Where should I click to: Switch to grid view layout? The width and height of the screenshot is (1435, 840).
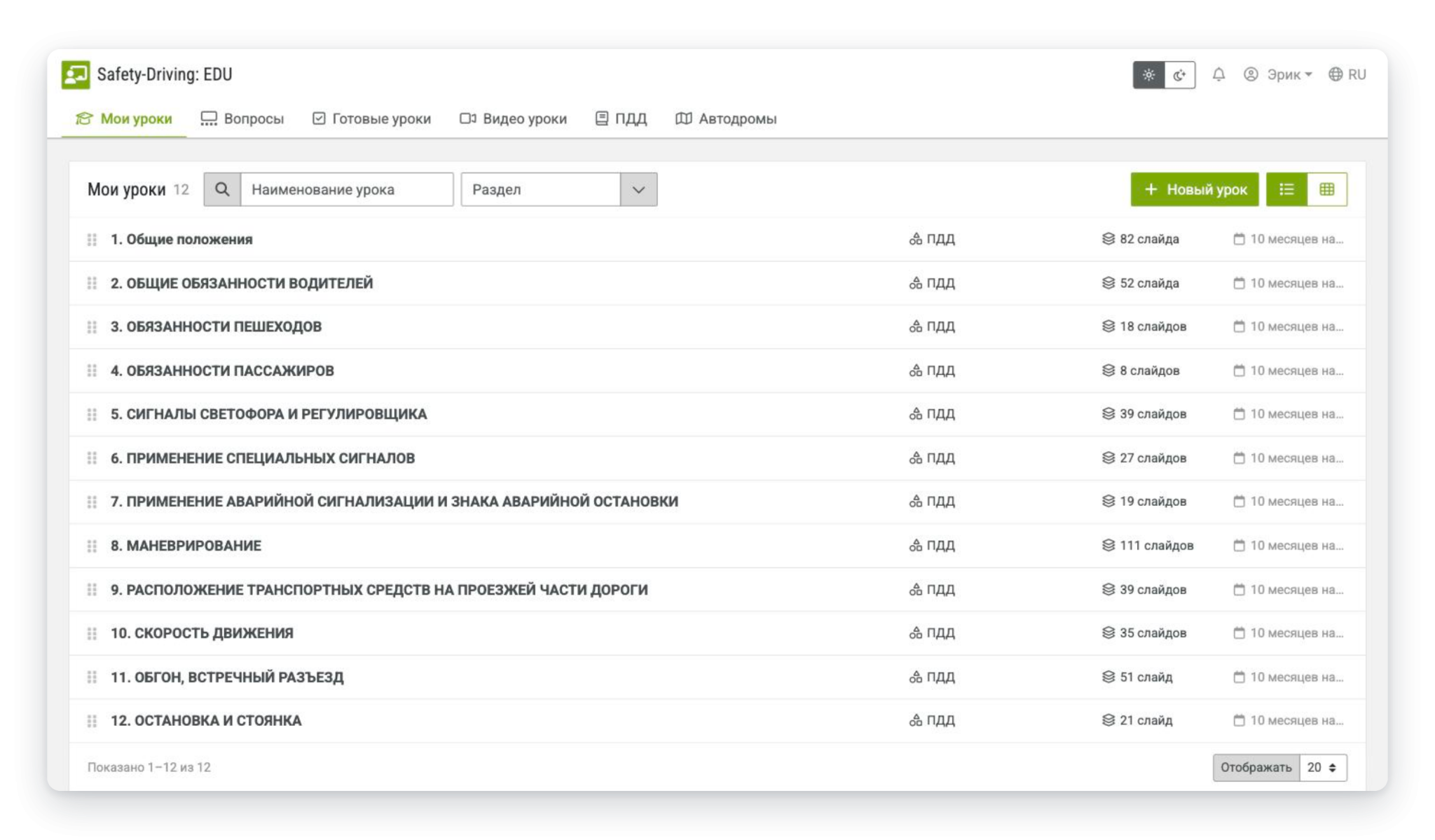pos(1327,189)
